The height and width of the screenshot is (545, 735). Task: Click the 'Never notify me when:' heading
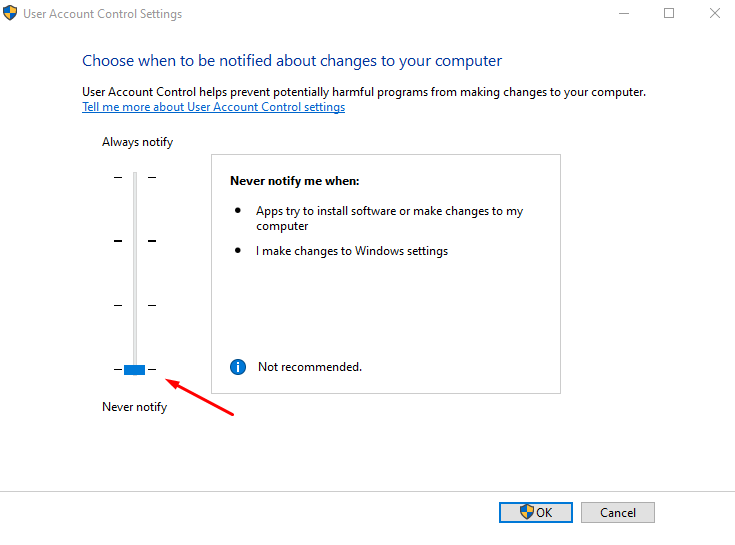pyautogui.click(x=294, y=181)
